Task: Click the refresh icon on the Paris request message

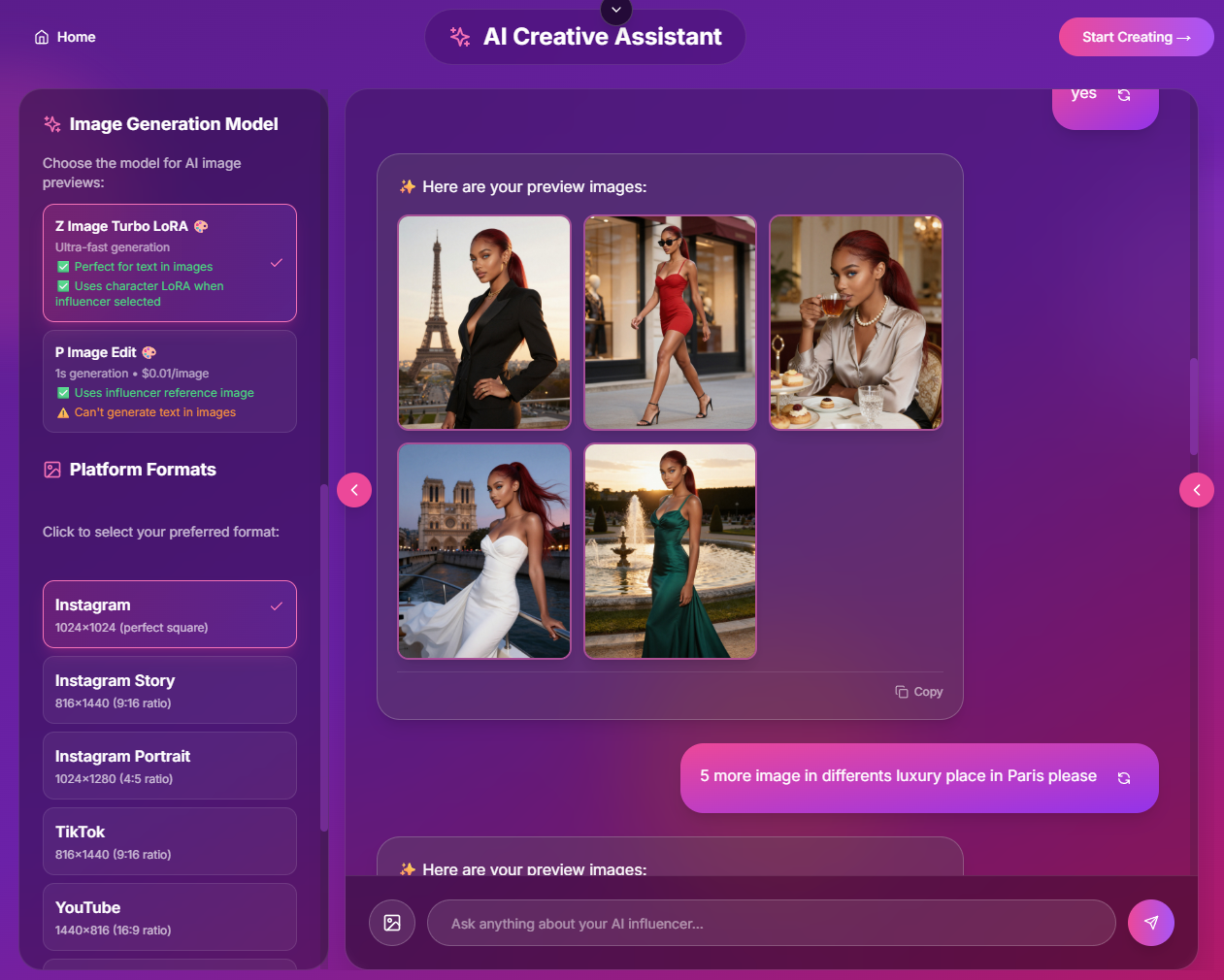Action: click(x=1124, y=777)
